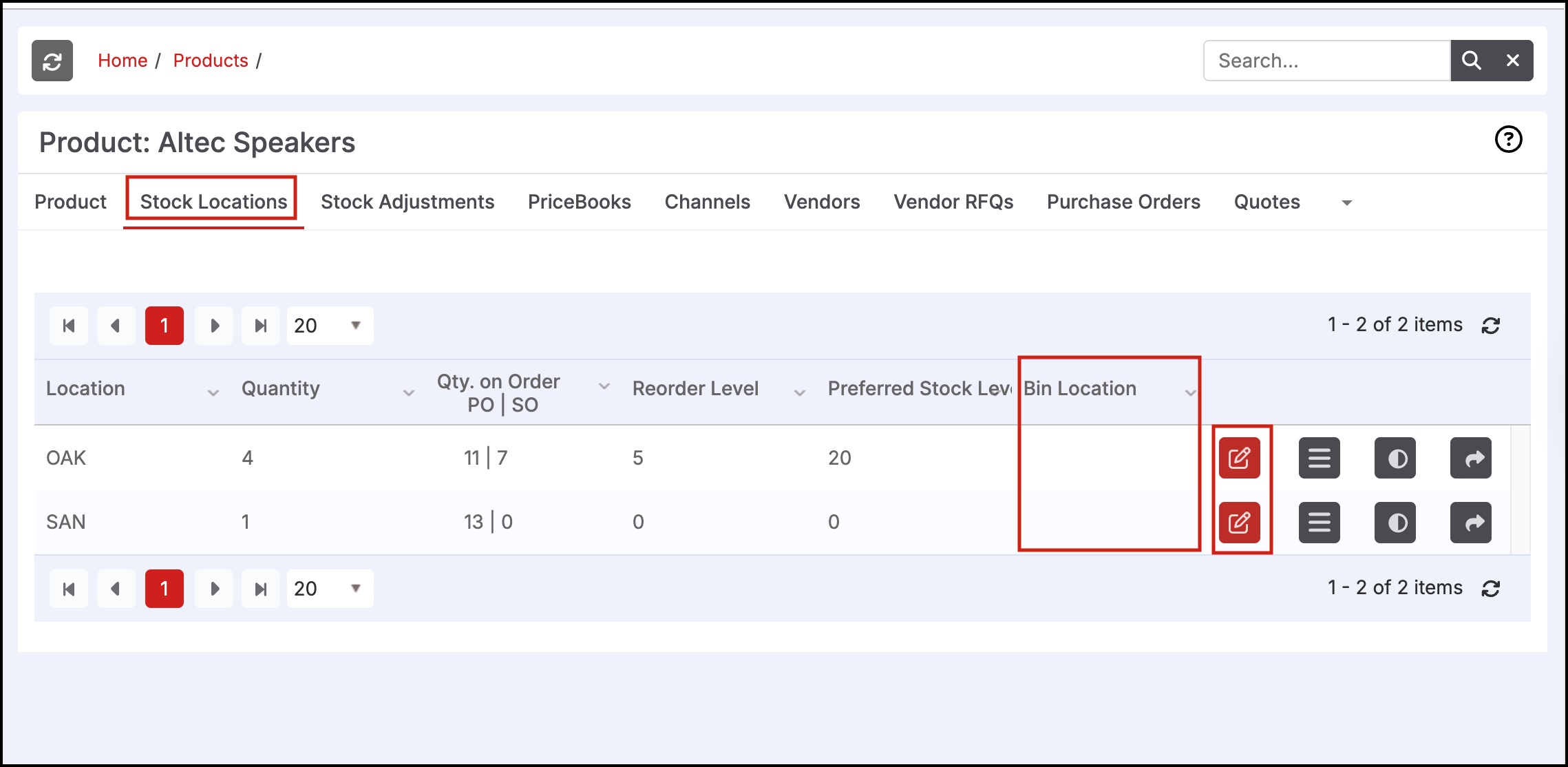
Task: Edit the OAK stock location row
Action: 1239,458
